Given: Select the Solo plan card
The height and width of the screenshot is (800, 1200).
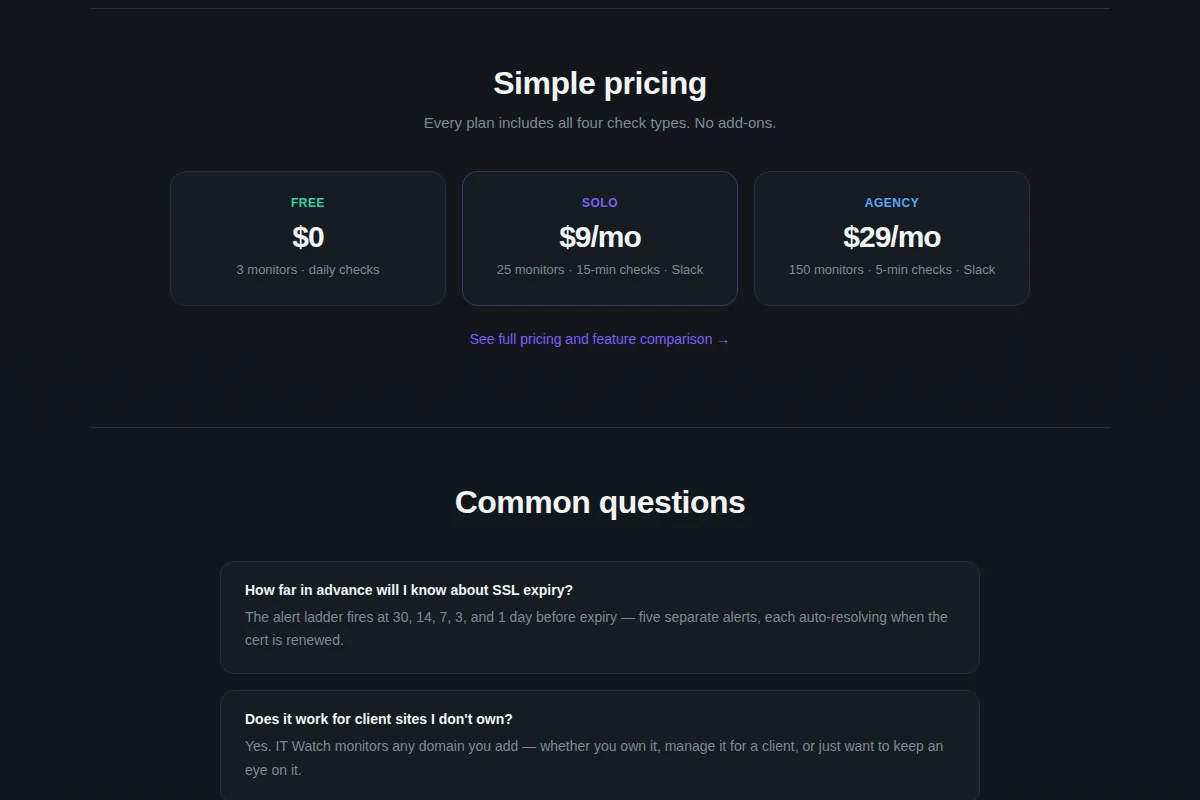Looking at the screenshot, I should pyautogui.click(x=600, y=238).
